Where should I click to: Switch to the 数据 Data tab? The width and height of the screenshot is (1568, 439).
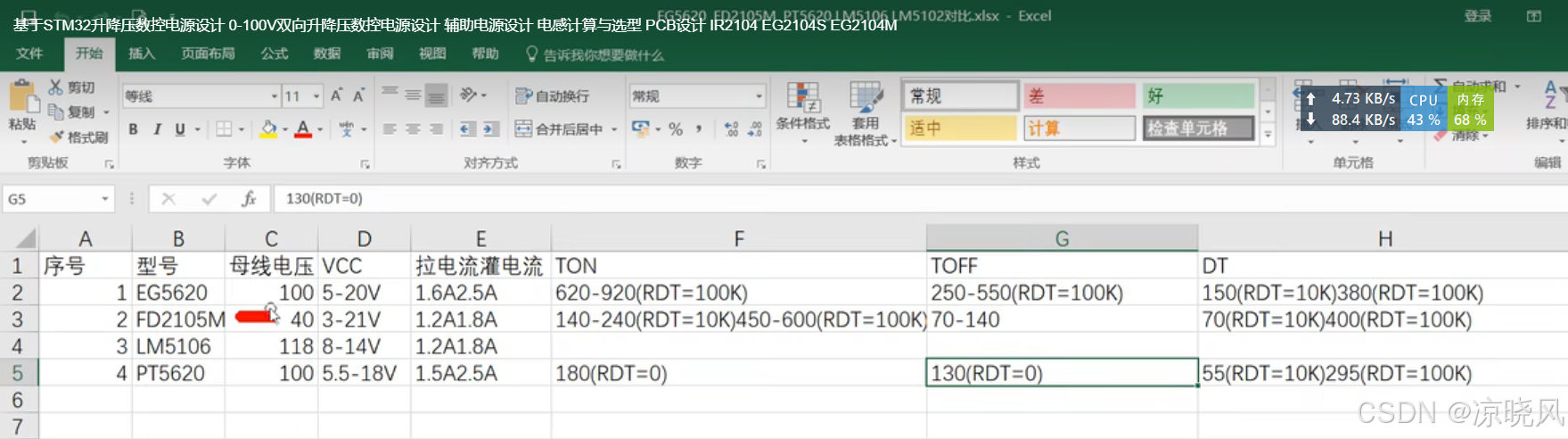pos(327,54)
